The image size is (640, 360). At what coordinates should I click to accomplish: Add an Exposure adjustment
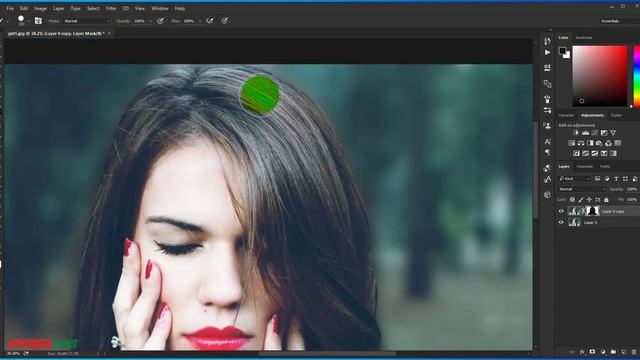point(604,133)
